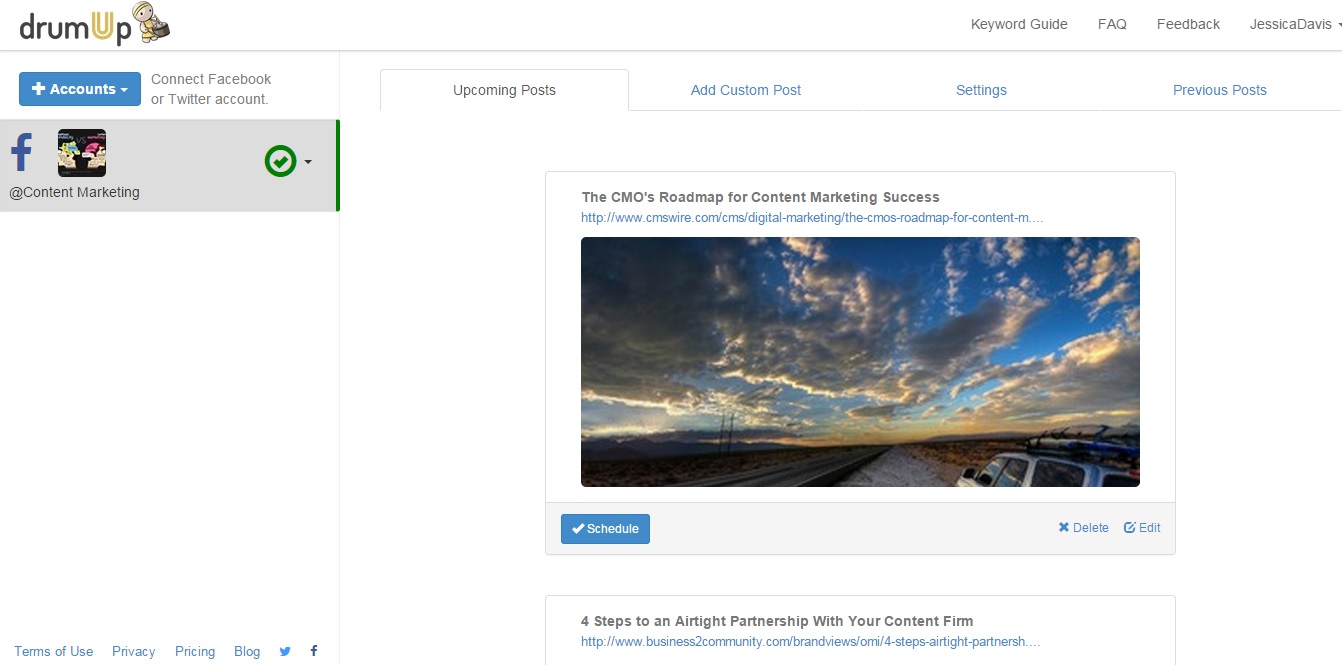Viewport: 1342px width, 665px height.
Task: Expand the dropdown arrow beside green checkmark
Action: [308, 162]
